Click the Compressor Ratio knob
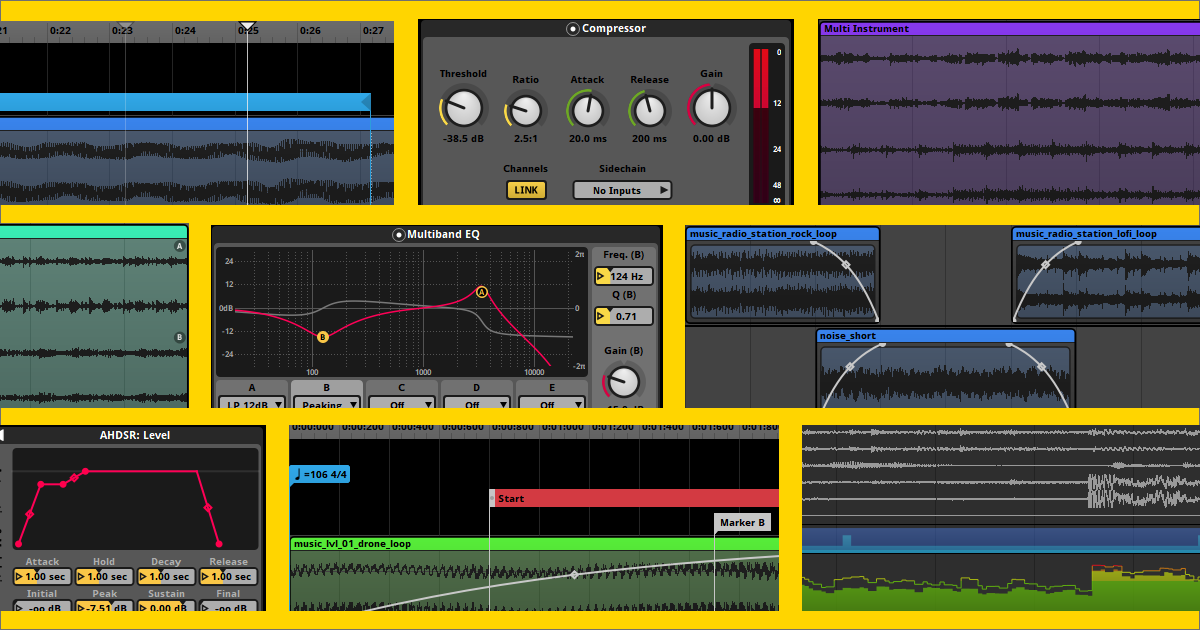 (525, 109)
